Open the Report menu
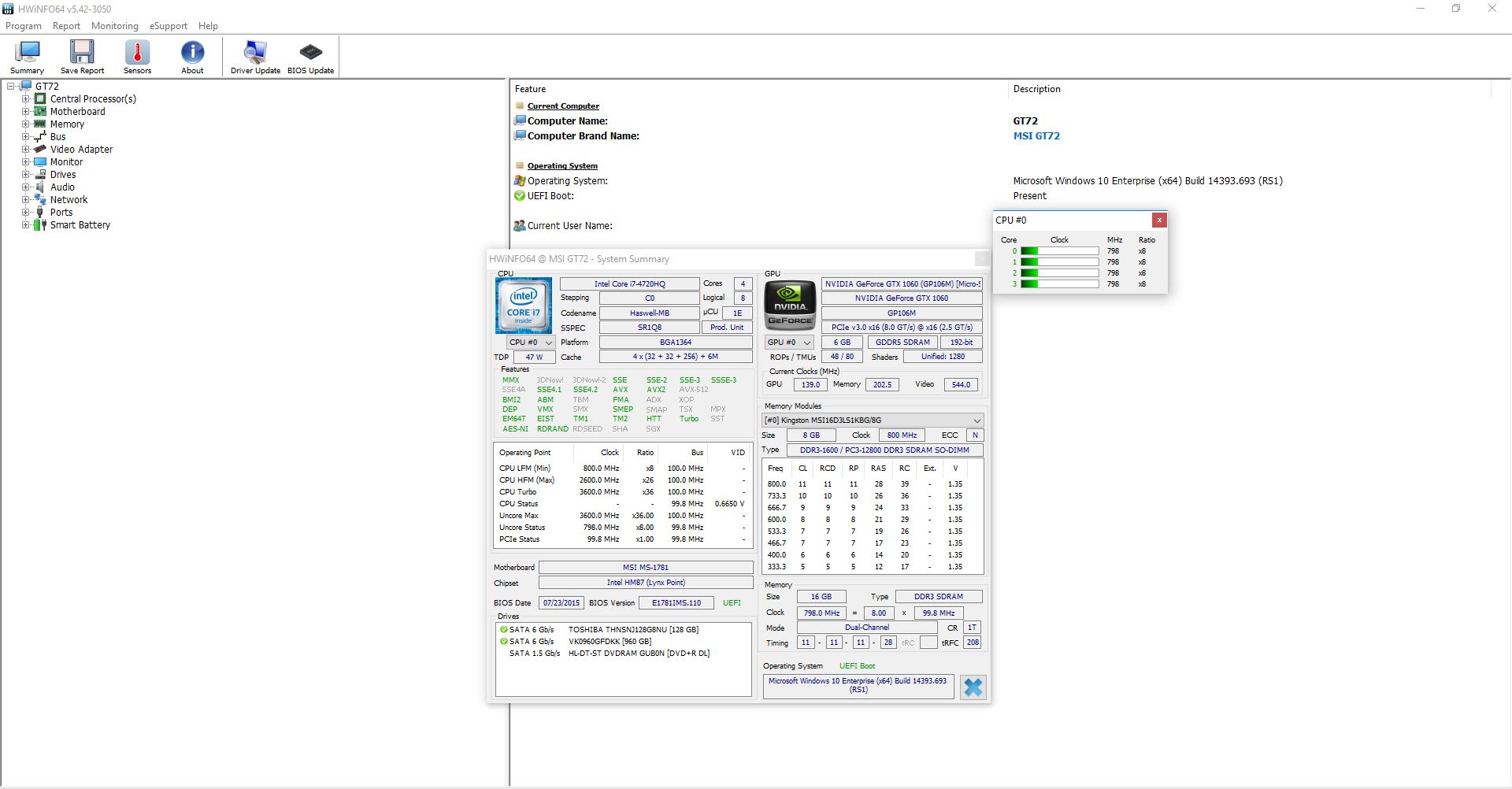This screenshot has width=1512, height=789. 66,26
